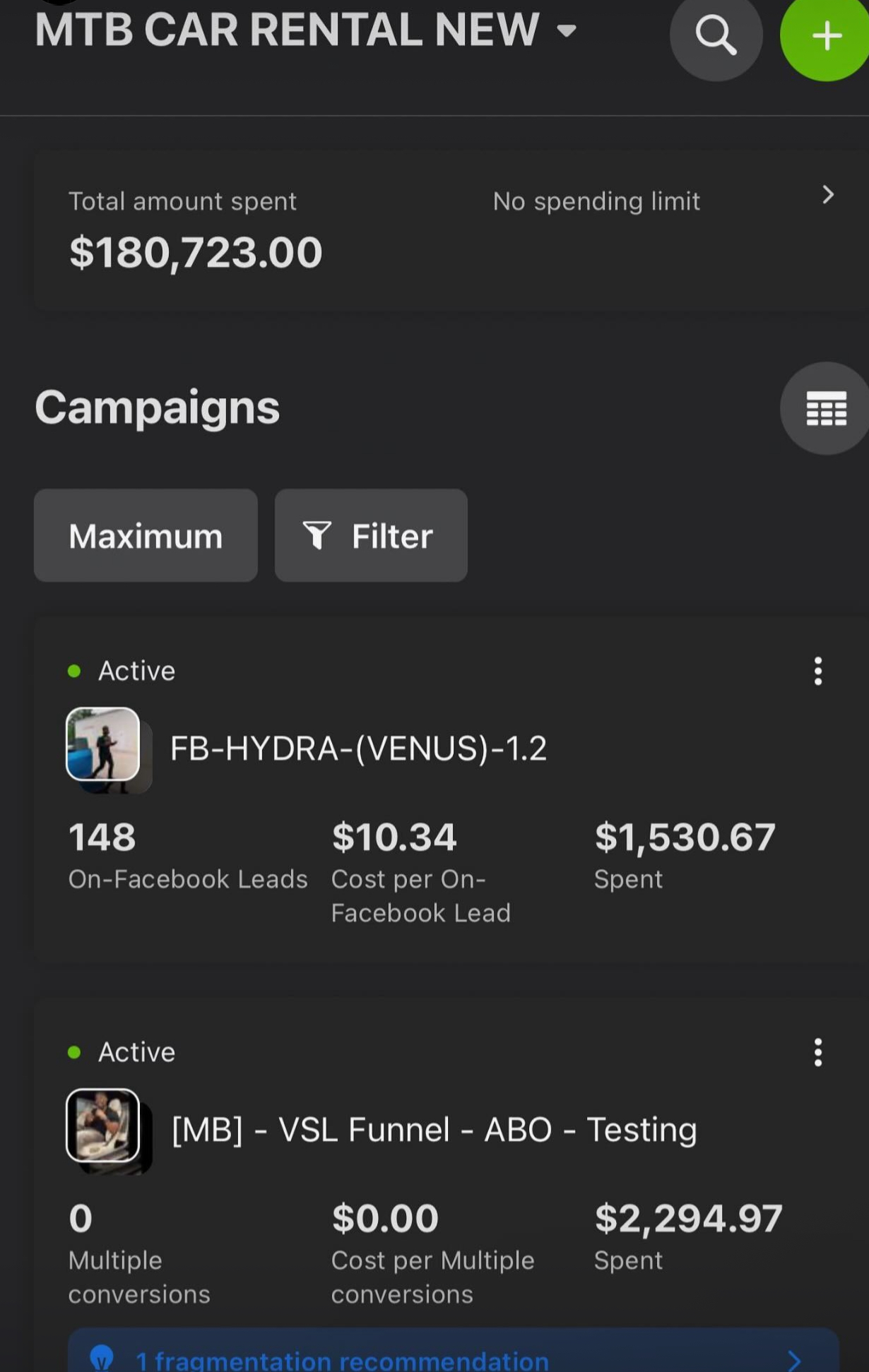The image size is (869, 1372).
Task: Open the FB-HYDRA-(VENUS)-1.2 campaign thumbnail
Action: 103,744
